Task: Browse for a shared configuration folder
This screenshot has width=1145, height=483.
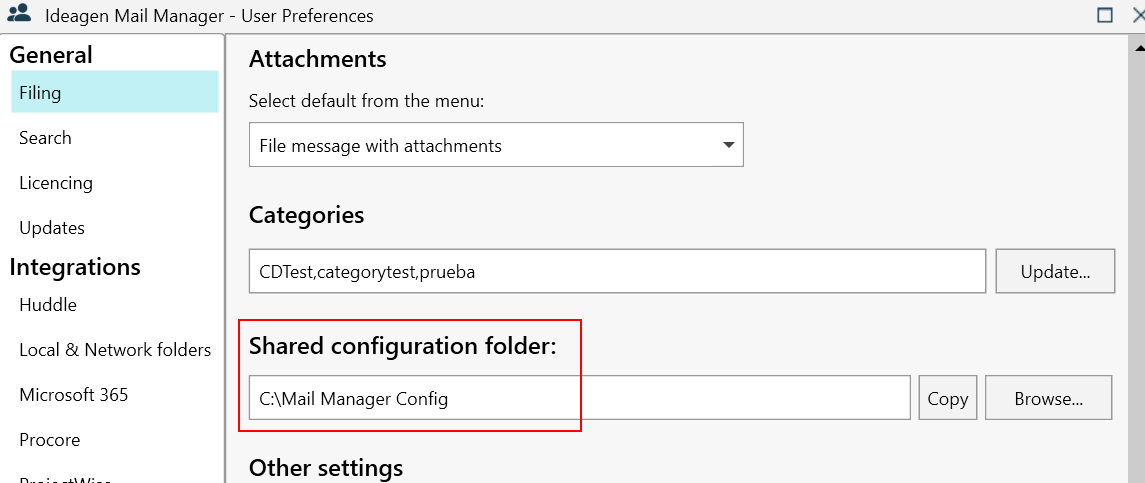Action: click(1048, 398)
